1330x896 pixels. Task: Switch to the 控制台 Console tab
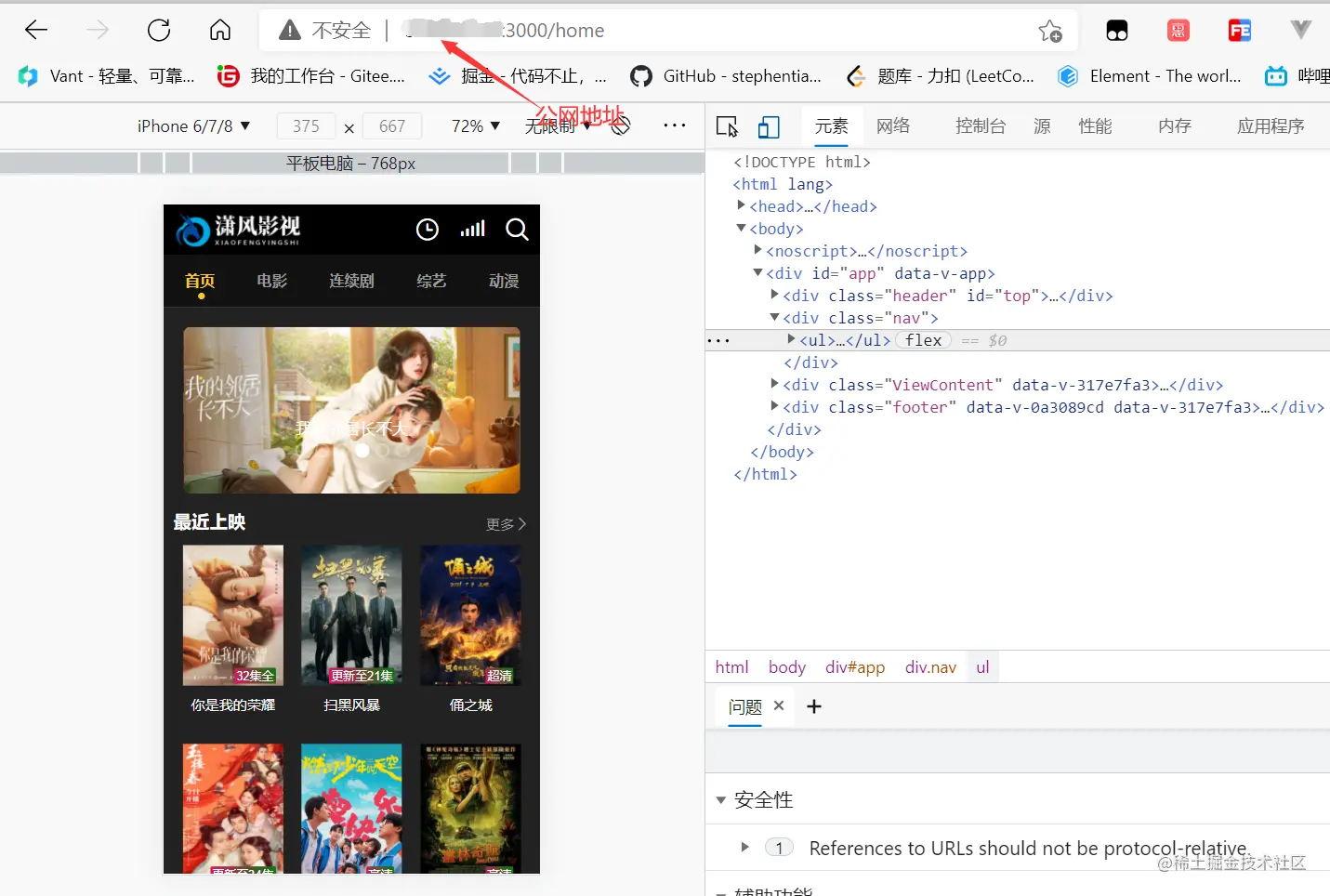coord(981,125)
